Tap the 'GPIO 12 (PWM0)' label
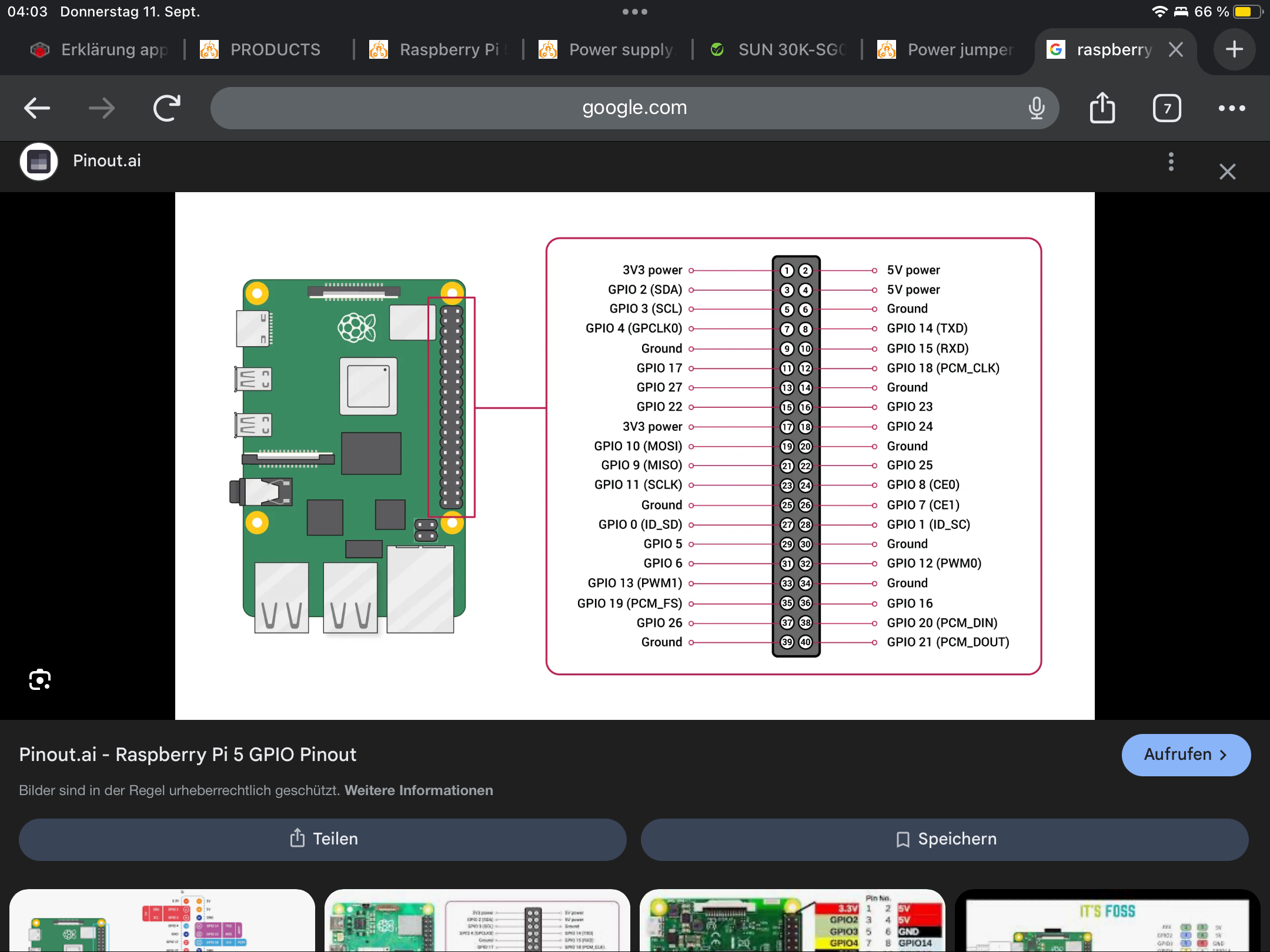 pos(934,563)
